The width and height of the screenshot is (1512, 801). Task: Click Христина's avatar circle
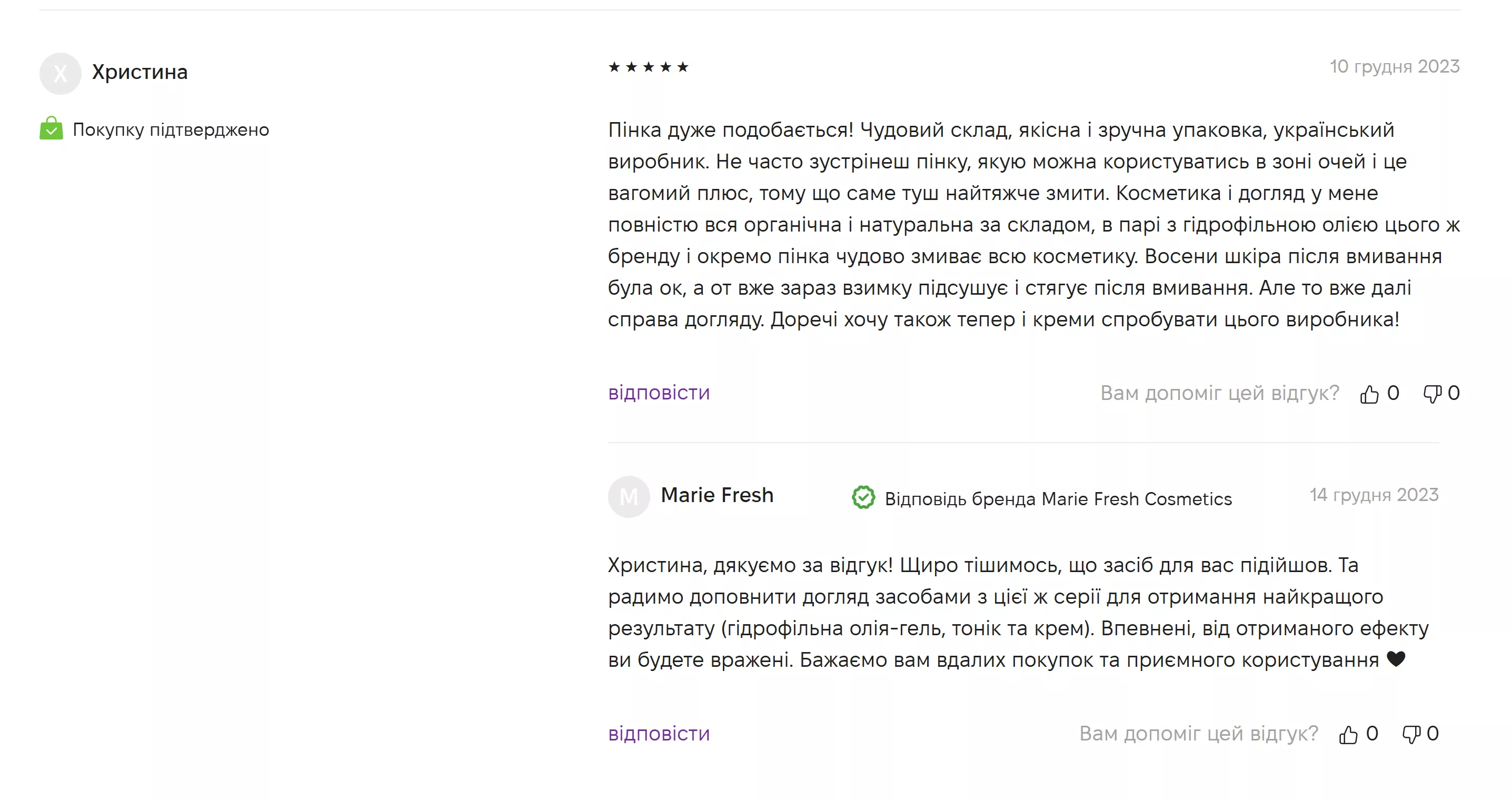(x=60, y=73)
